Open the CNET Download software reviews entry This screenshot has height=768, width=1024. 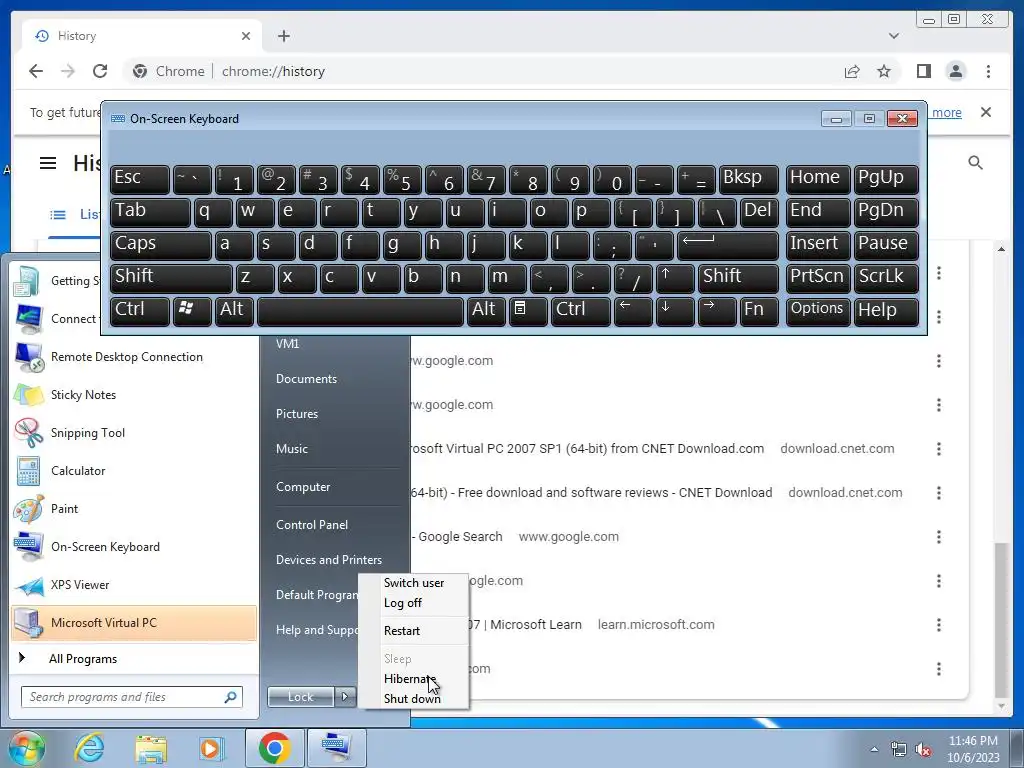[592, 492]
